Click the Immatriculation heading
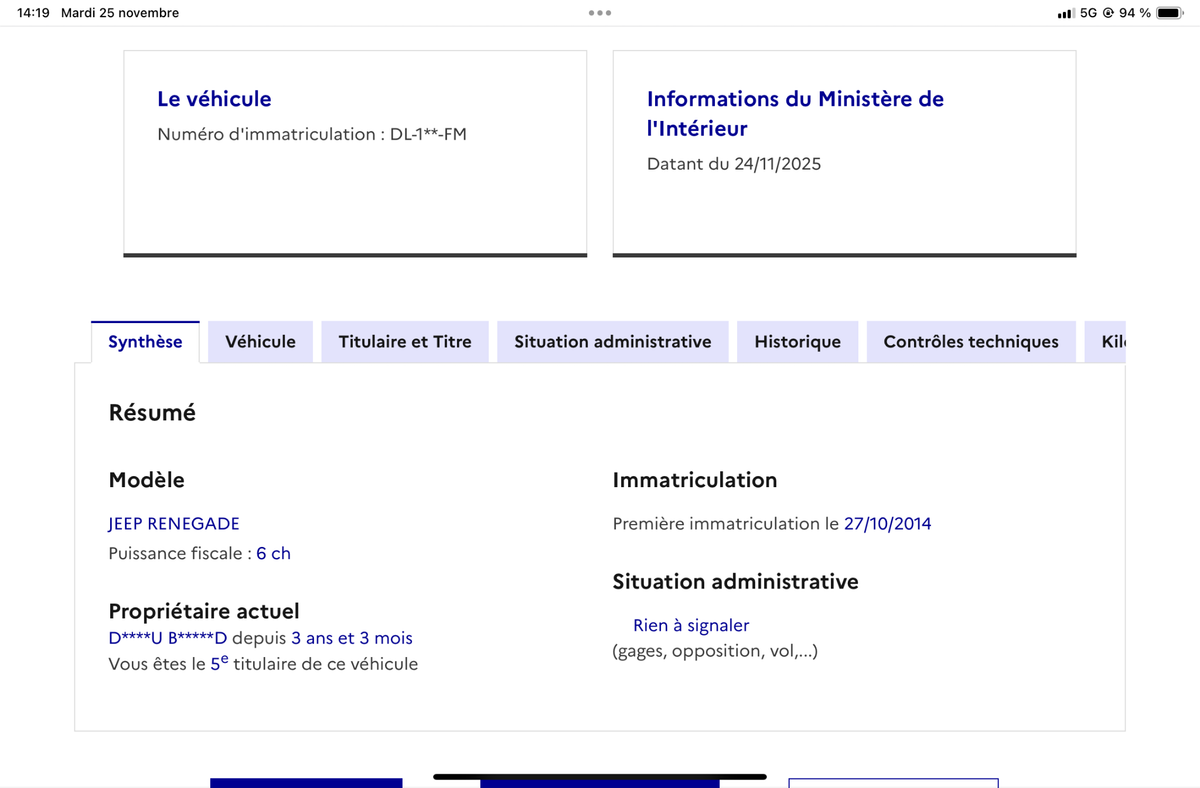This screenshot has height=788, width=1200. point(695,480)
